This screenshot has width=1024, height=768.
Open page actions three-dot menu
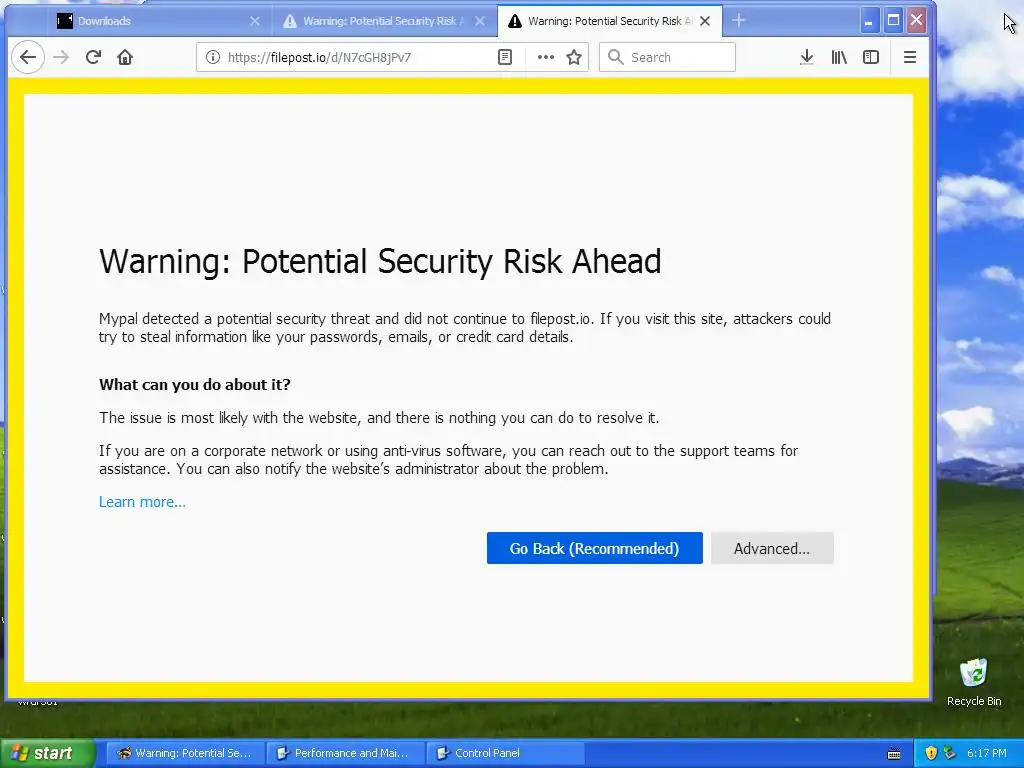tap(545, 57)
